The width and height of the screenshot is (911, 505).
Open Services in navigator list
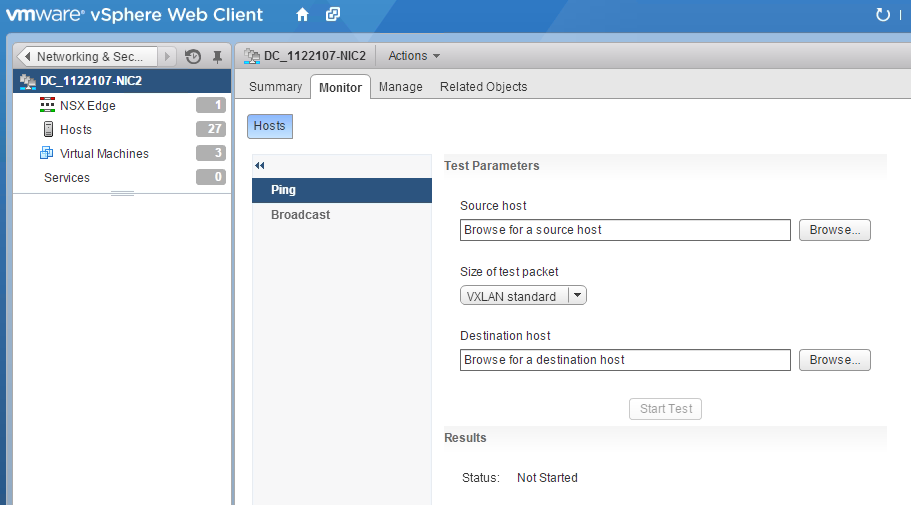pos(67,178)
